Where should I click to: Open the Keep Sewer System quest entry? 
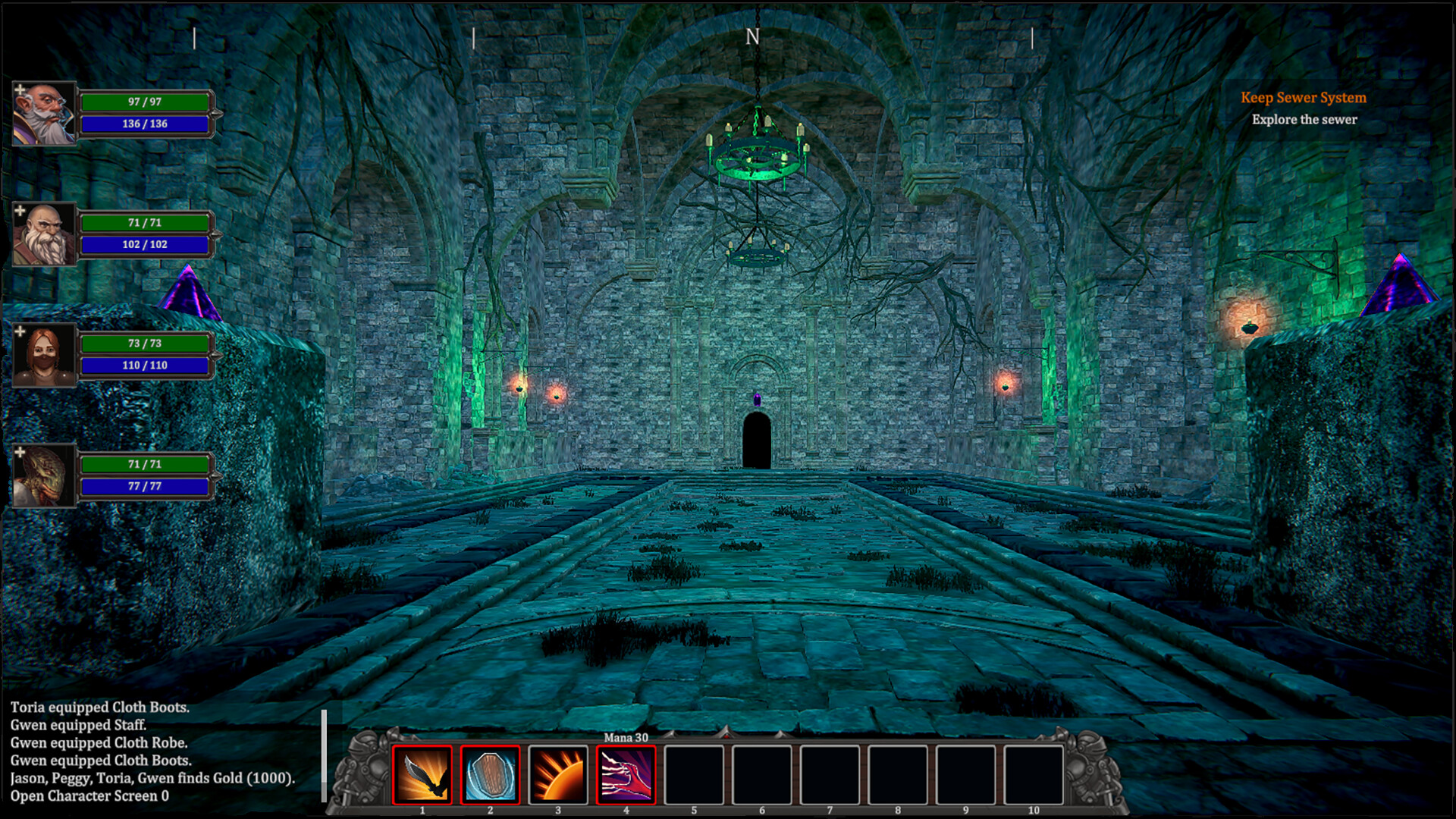pos(1303,98)
